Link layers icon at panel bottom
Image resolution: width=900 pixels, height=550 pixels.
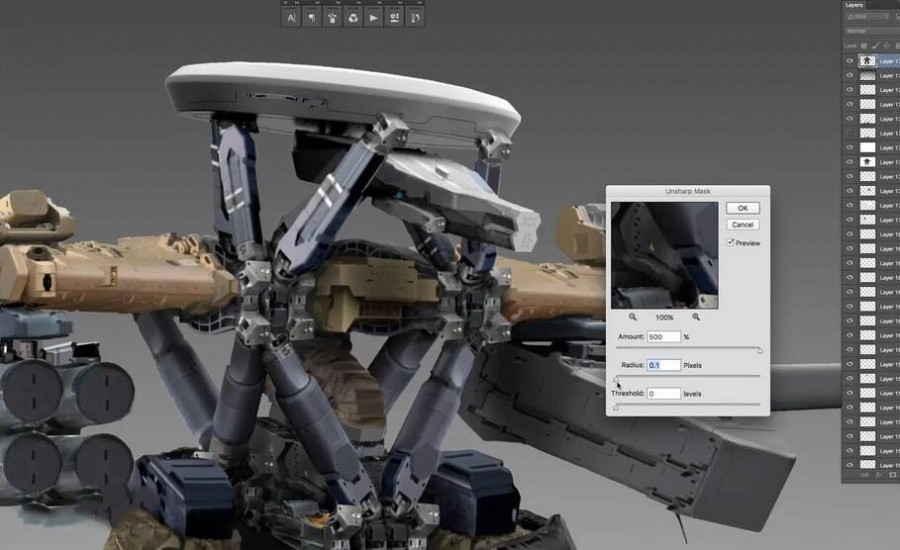864,475
